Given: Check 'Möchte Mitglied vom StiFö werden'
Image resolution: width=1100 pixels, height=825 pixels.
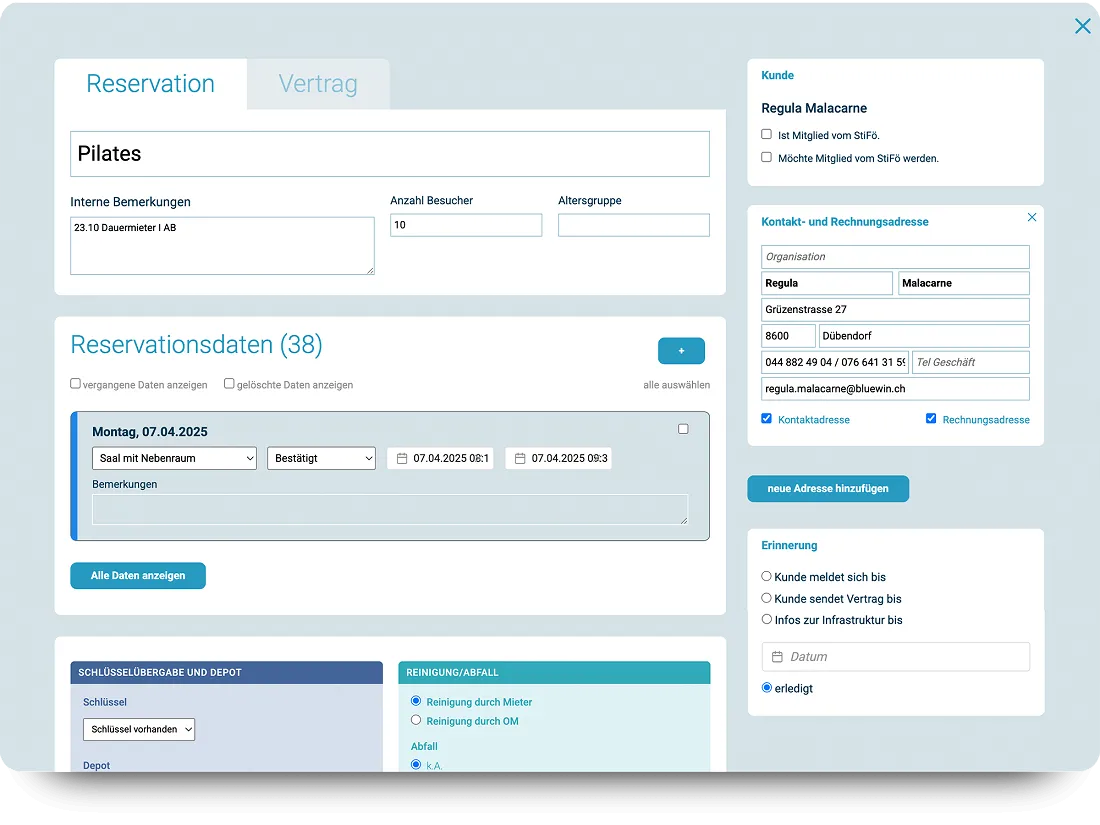Looking at the screenshot, I should pyautogui.click(x=766, y=157).
